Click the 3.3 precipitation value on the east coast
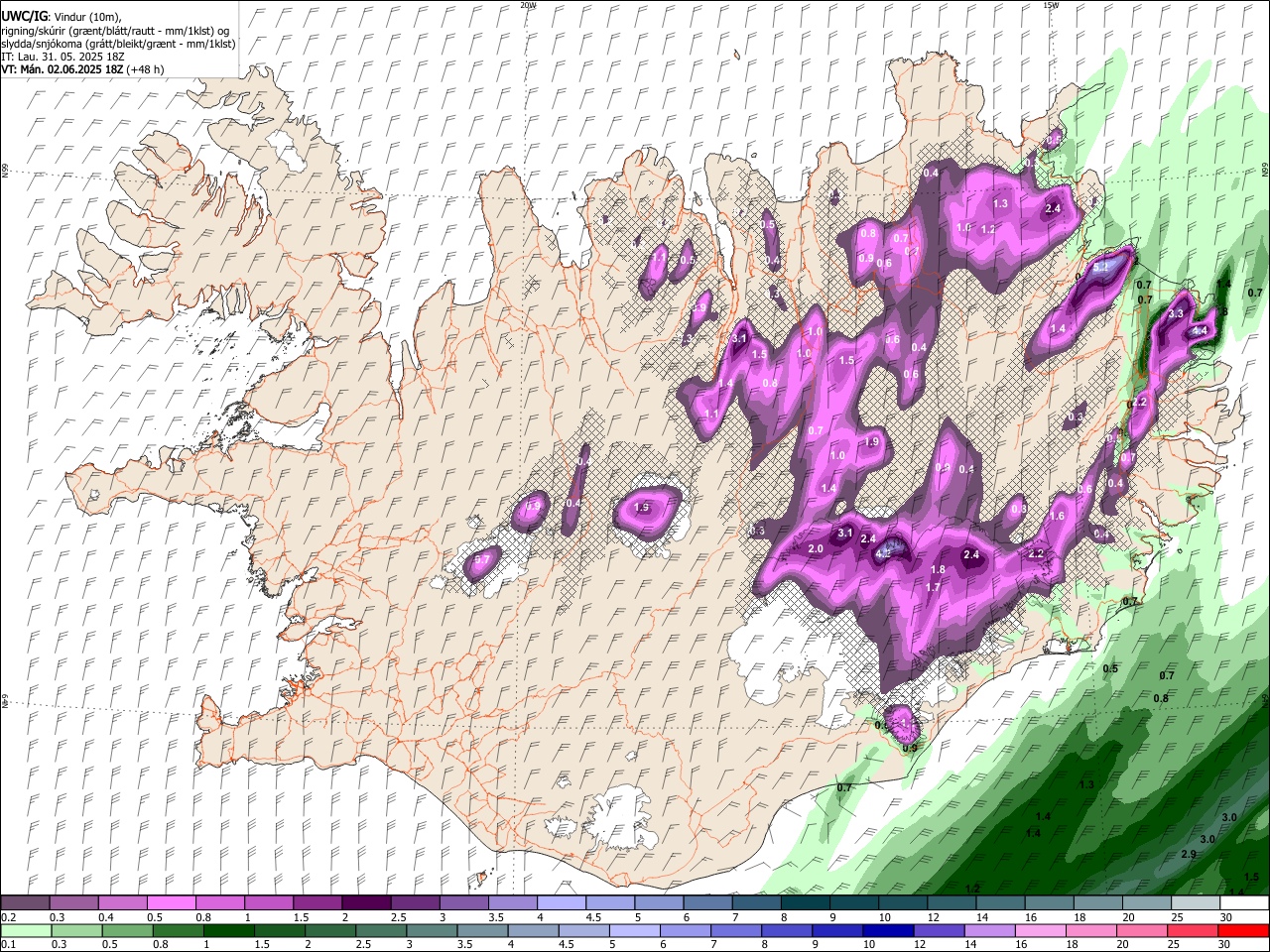 [1176, 313]
